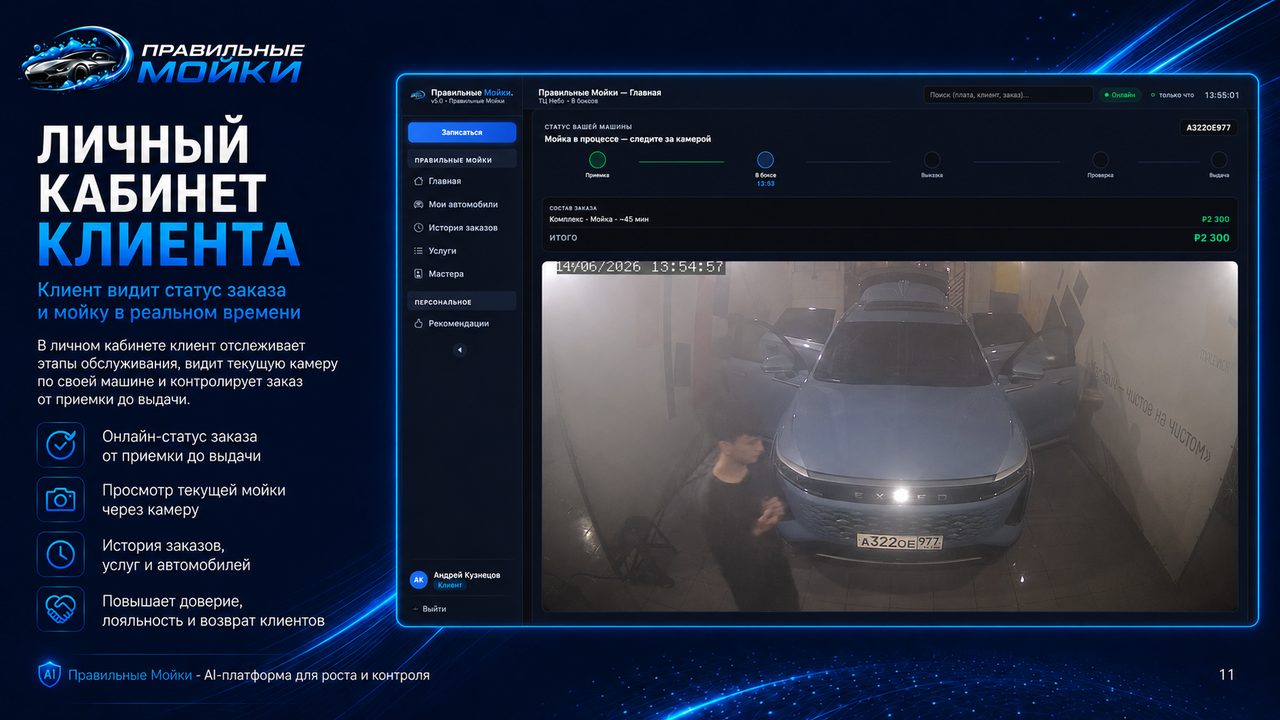Click the Онлайн status badge
The image size is (1280, 720).
point(1120,95)
